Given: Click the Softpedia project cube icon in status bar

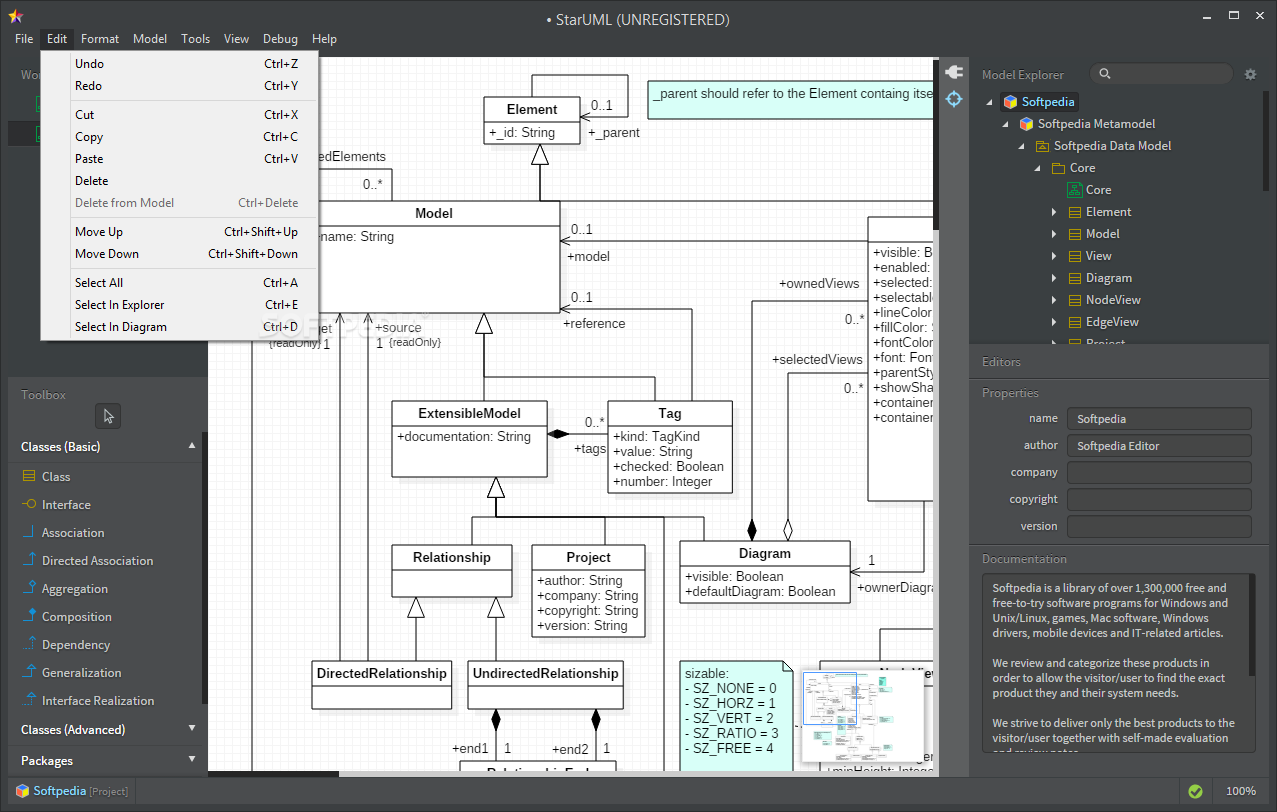Looking at the screenshot, I should coord(22,791).
